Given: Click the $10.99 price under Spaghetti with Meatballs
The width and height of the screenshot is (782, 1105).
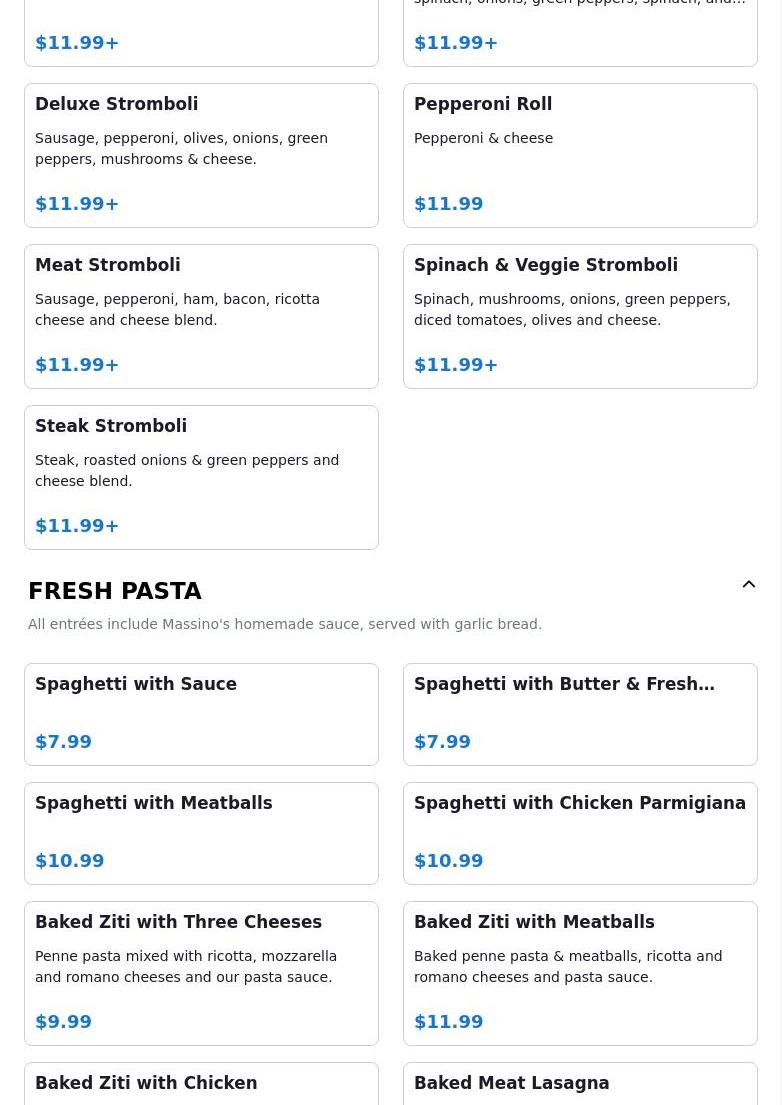Looking at the screenshot, I should [70, 861].
